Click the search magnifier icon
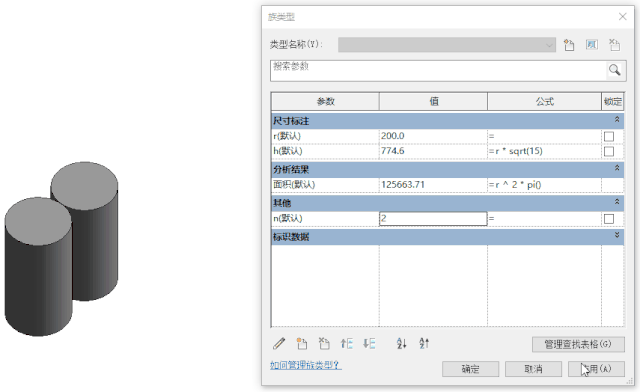 615,70
